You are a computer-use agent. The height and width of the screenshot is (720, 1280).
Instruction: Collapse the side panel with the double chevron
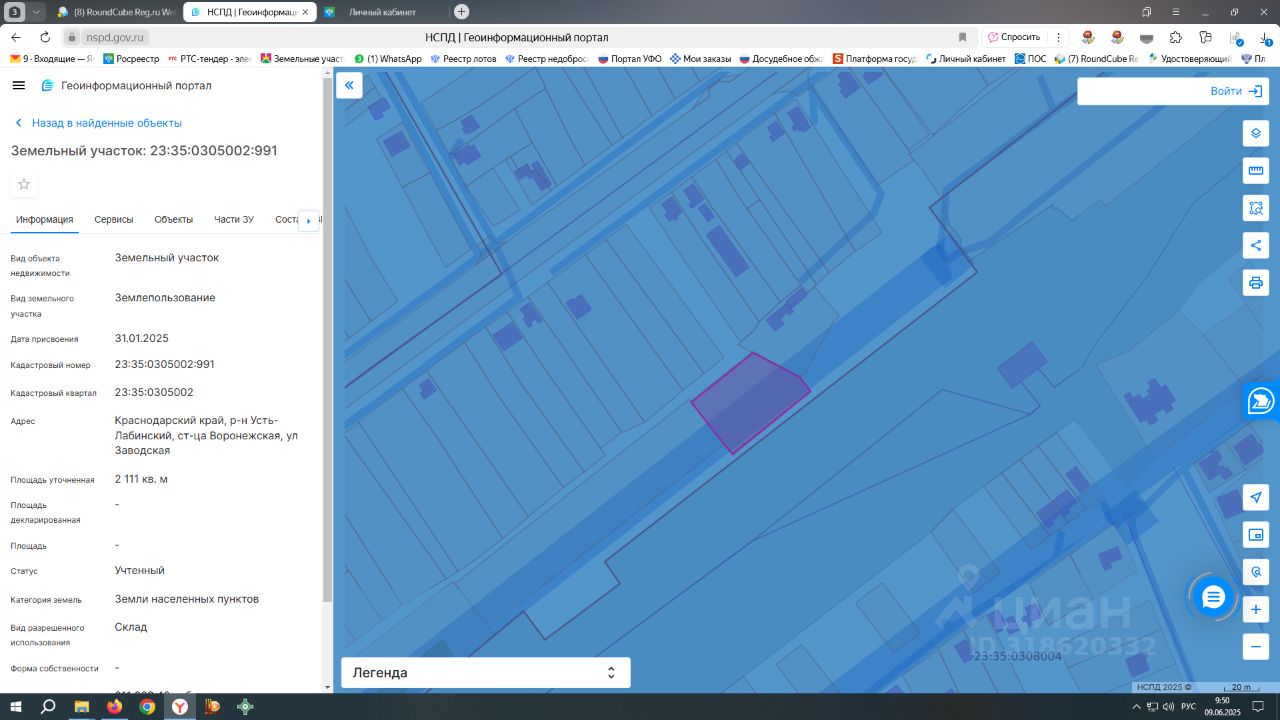pos(349,85)
